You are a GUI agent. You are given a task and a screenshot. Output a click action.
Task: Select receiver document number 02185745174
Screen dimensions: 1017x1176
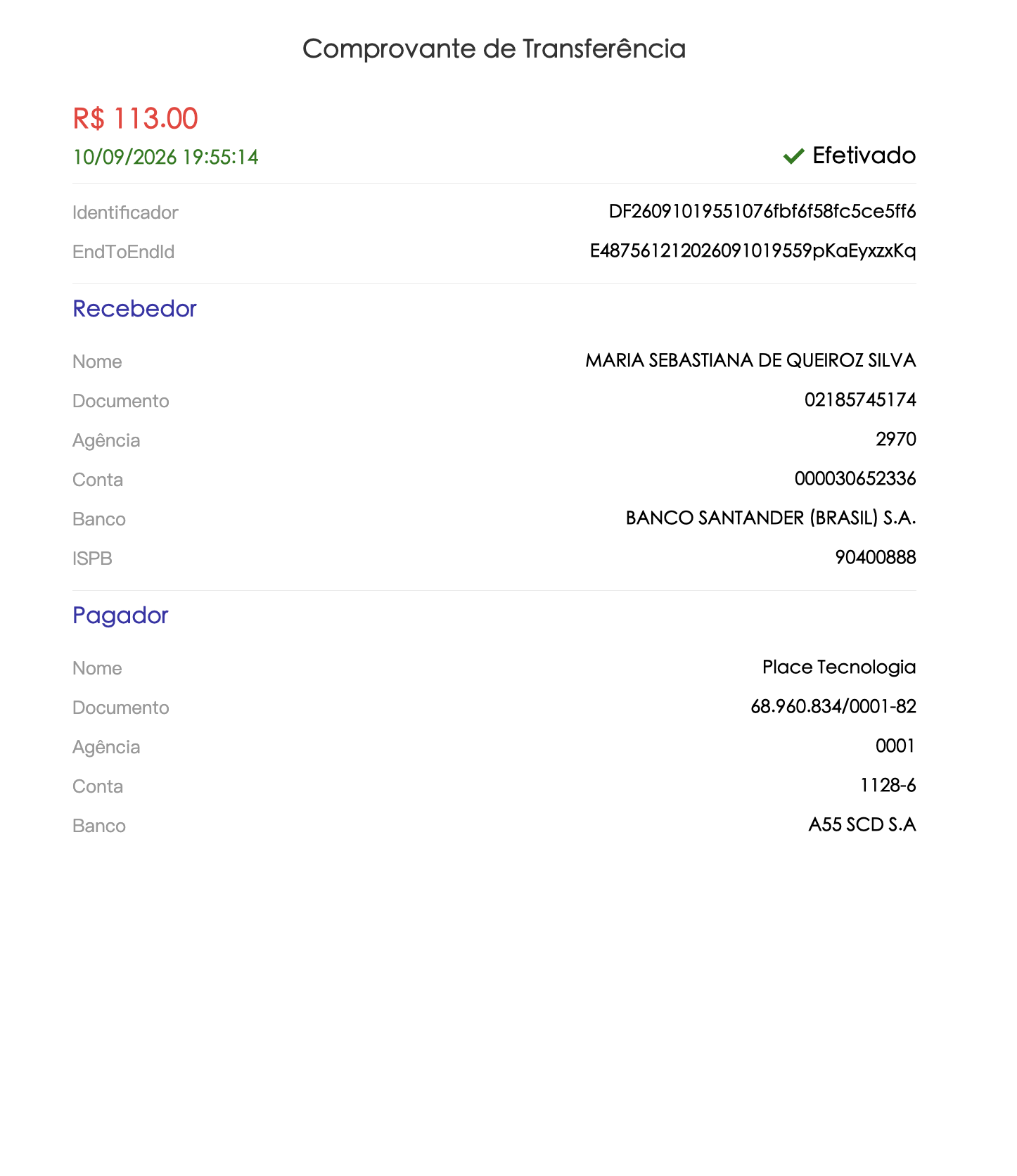tap(860, 400)
